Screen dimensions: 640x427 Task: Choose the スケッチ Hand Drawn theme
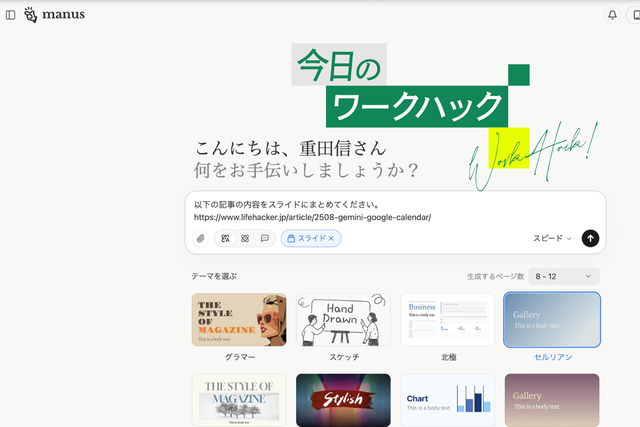(343, 319)
